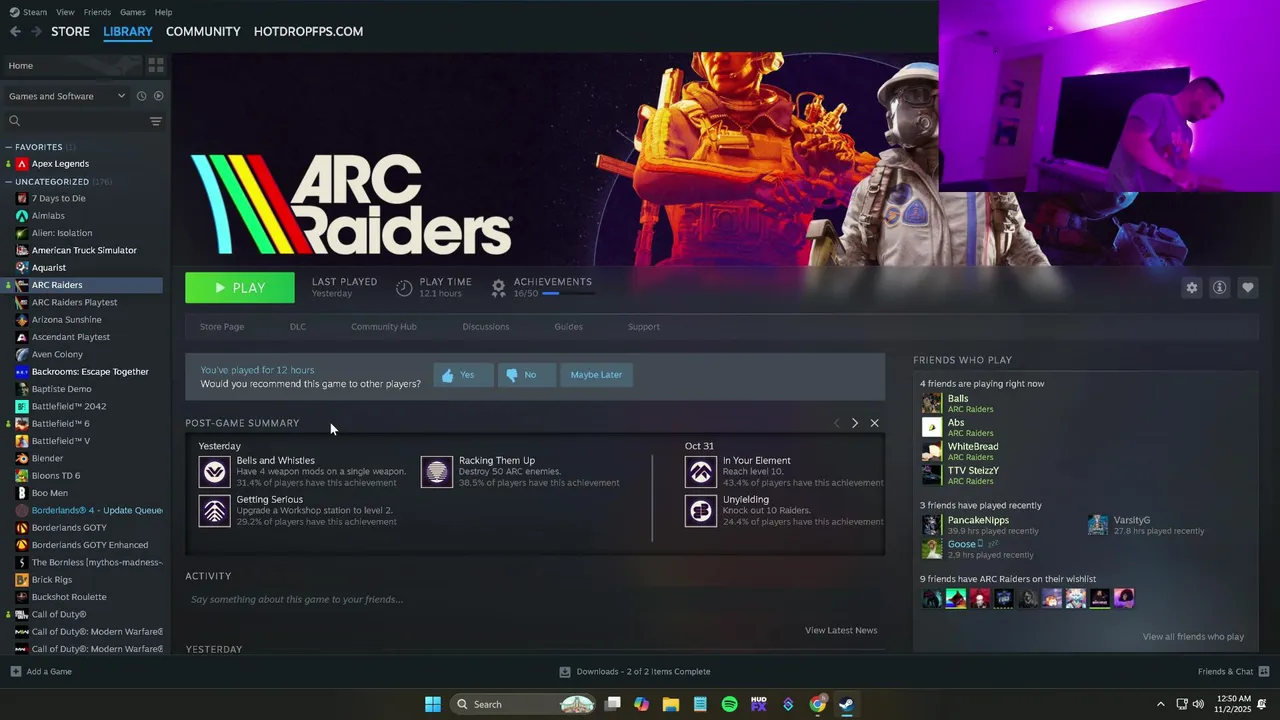Open the Help menu
Viewport: 1280px width, 720px height.
[163, 12]
